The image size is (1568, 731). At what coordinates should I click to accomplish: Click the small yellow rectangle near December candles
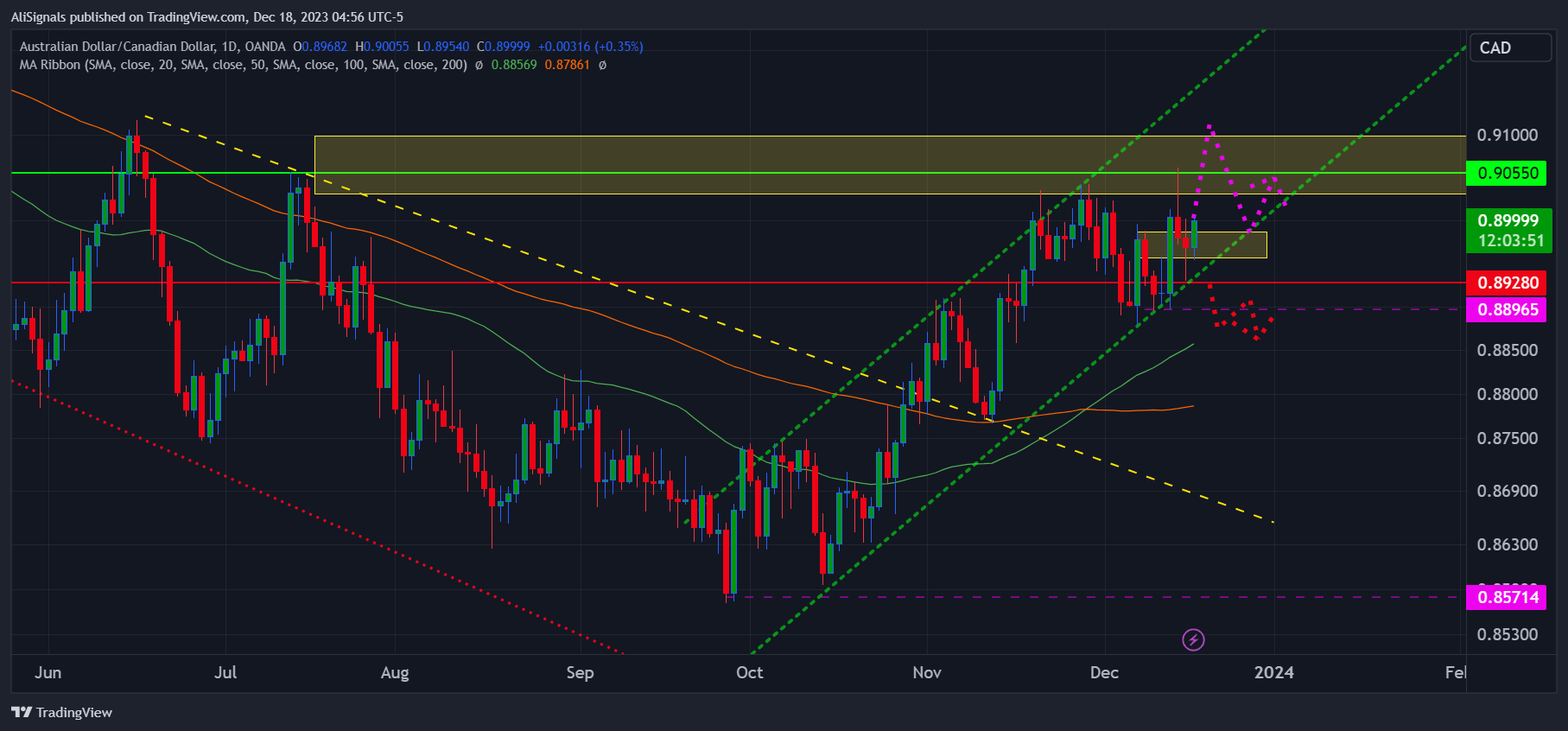point(1203,245)
